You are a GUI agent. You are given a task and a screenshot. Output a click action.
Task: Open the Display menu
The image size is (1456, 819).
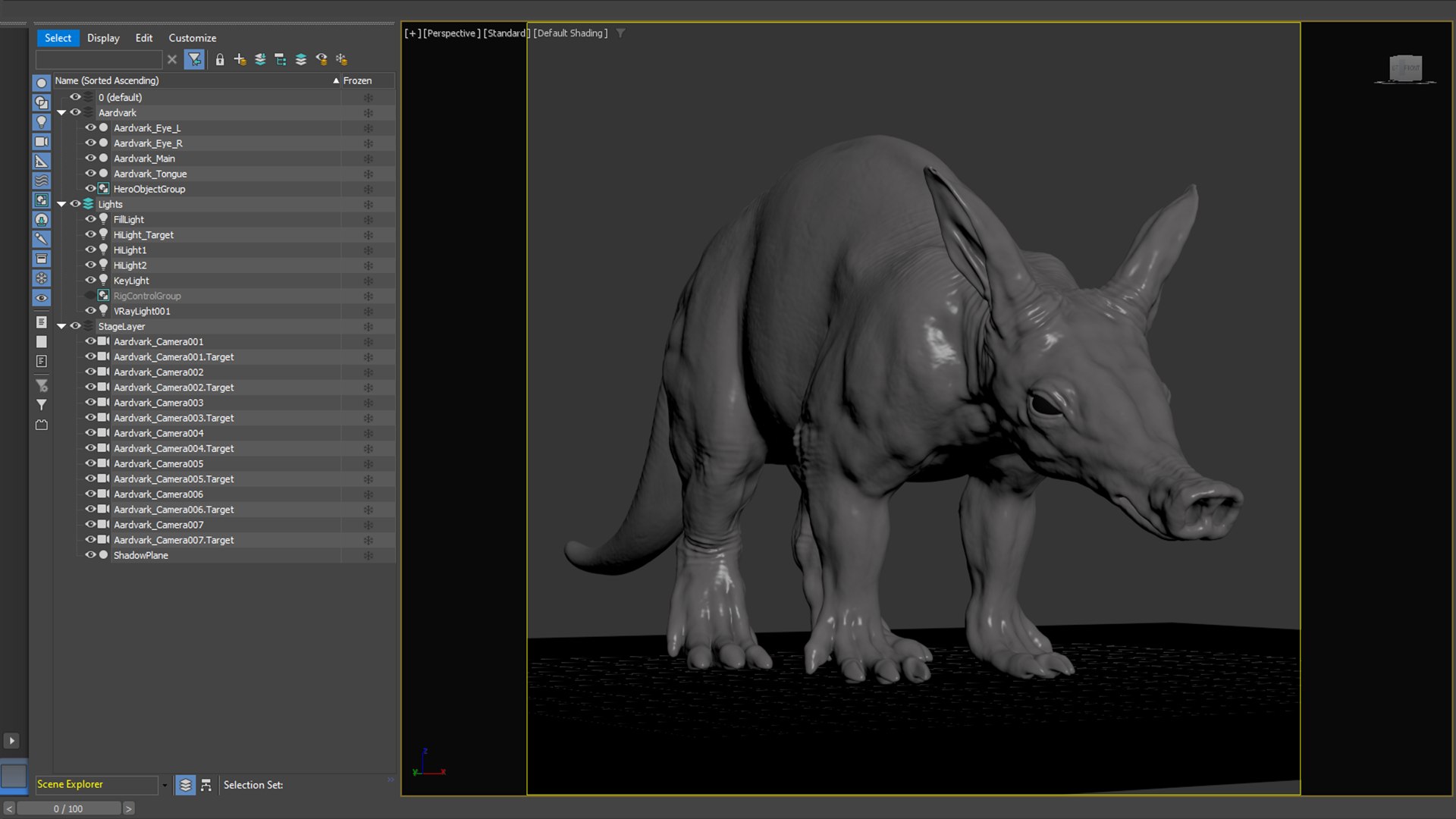click(x=103, y=38)
